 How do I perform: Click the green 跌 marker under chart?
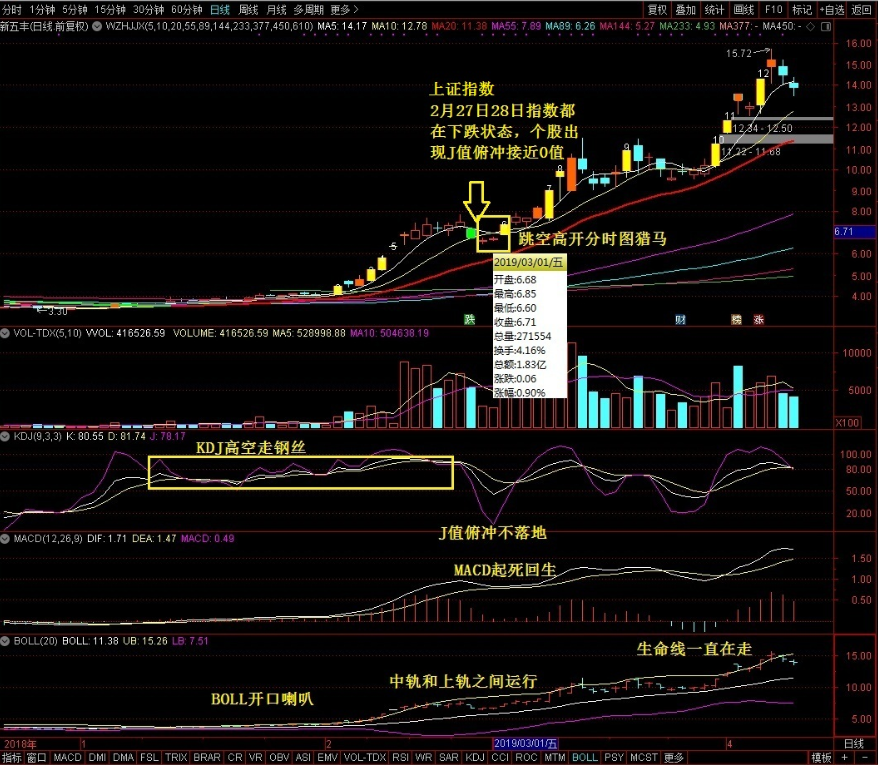click(469, 319)
